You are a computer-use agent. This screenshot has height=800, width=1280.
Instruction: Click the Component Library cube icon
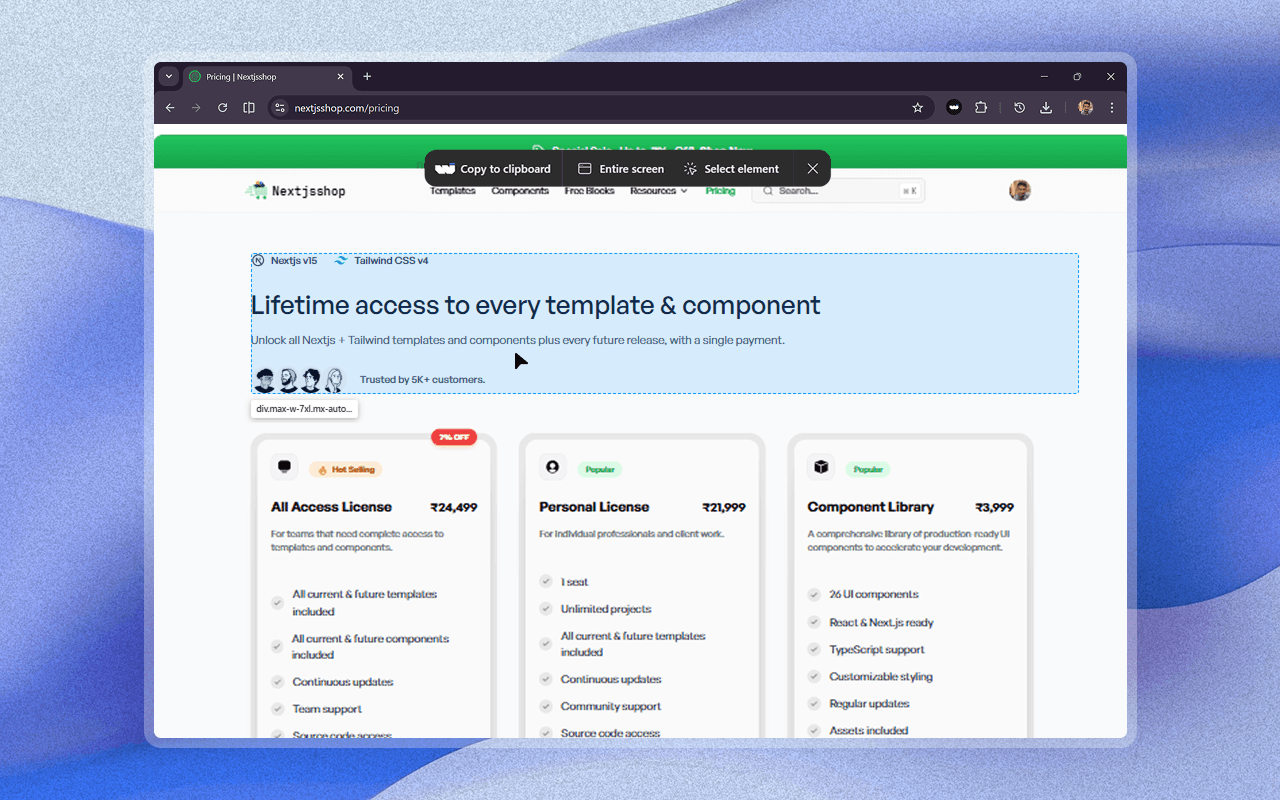coord(821,467)
